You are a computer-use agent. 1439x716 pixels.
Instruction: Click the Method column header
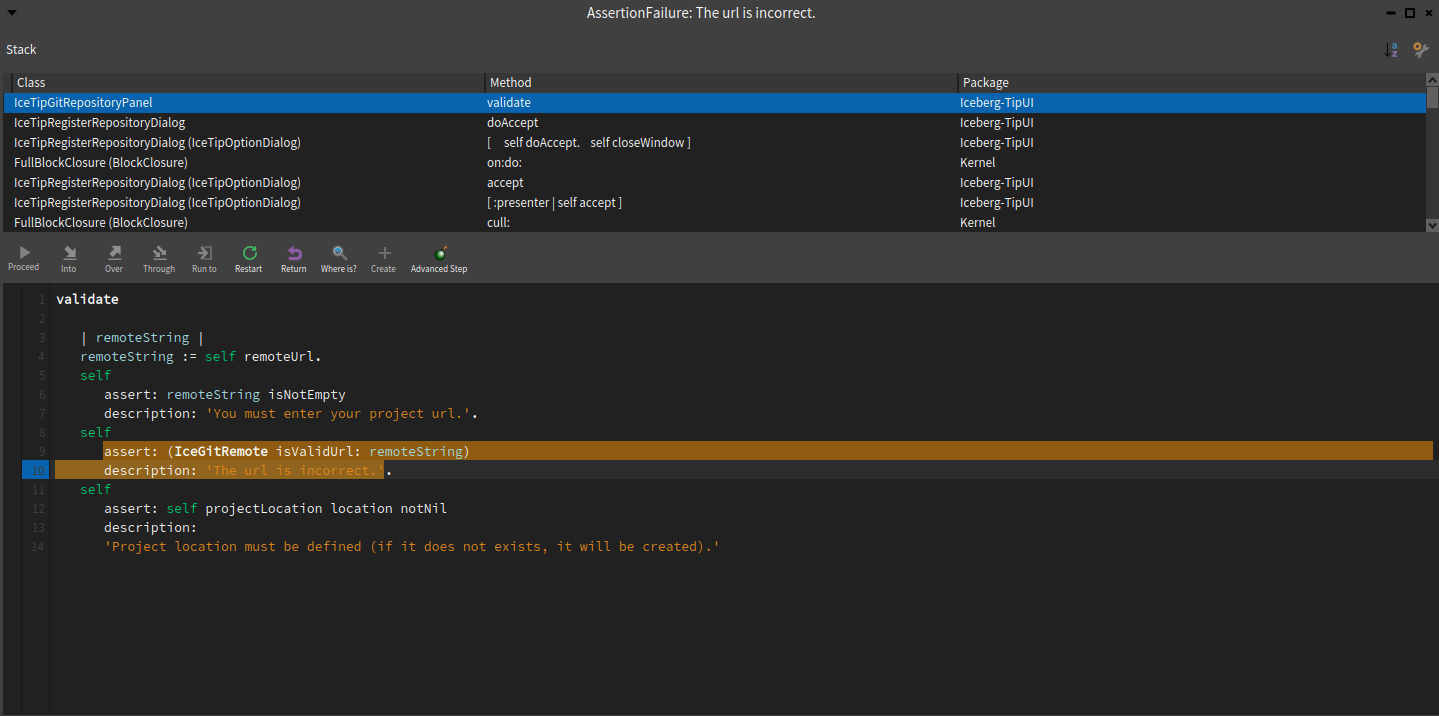(721, 82)
